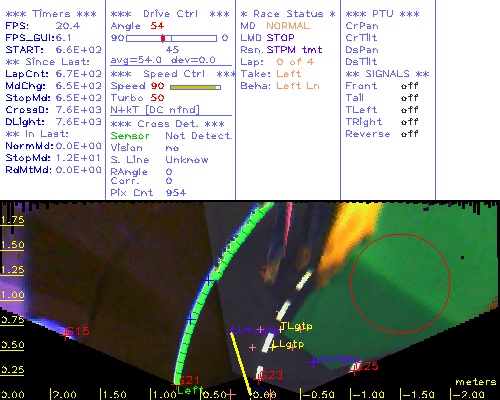The height and width of the screenshot is (400, 500).
Task: Click inside the red circle on the grass
Action: click(x=400, y=283)
